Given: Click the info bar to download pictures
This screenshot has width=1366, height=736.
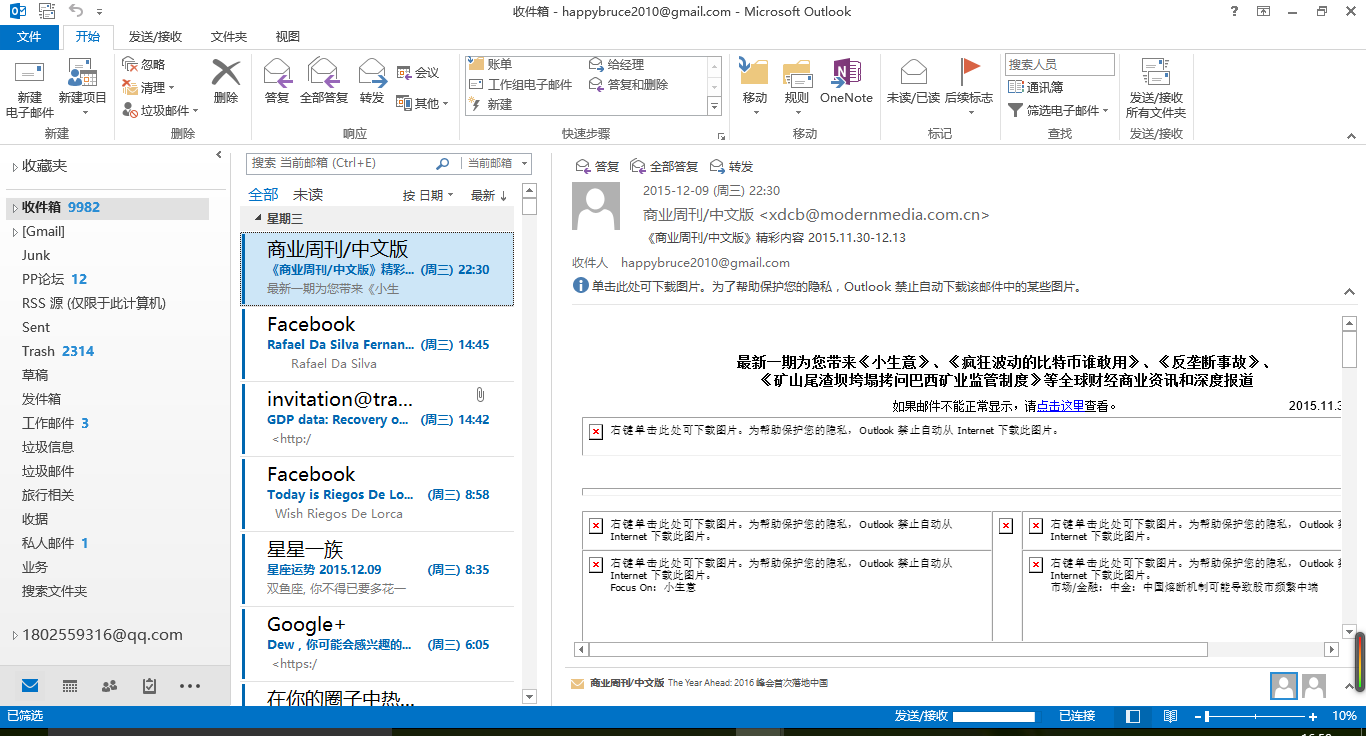Looking at the screenshot, I should click(x=835, y=287).
